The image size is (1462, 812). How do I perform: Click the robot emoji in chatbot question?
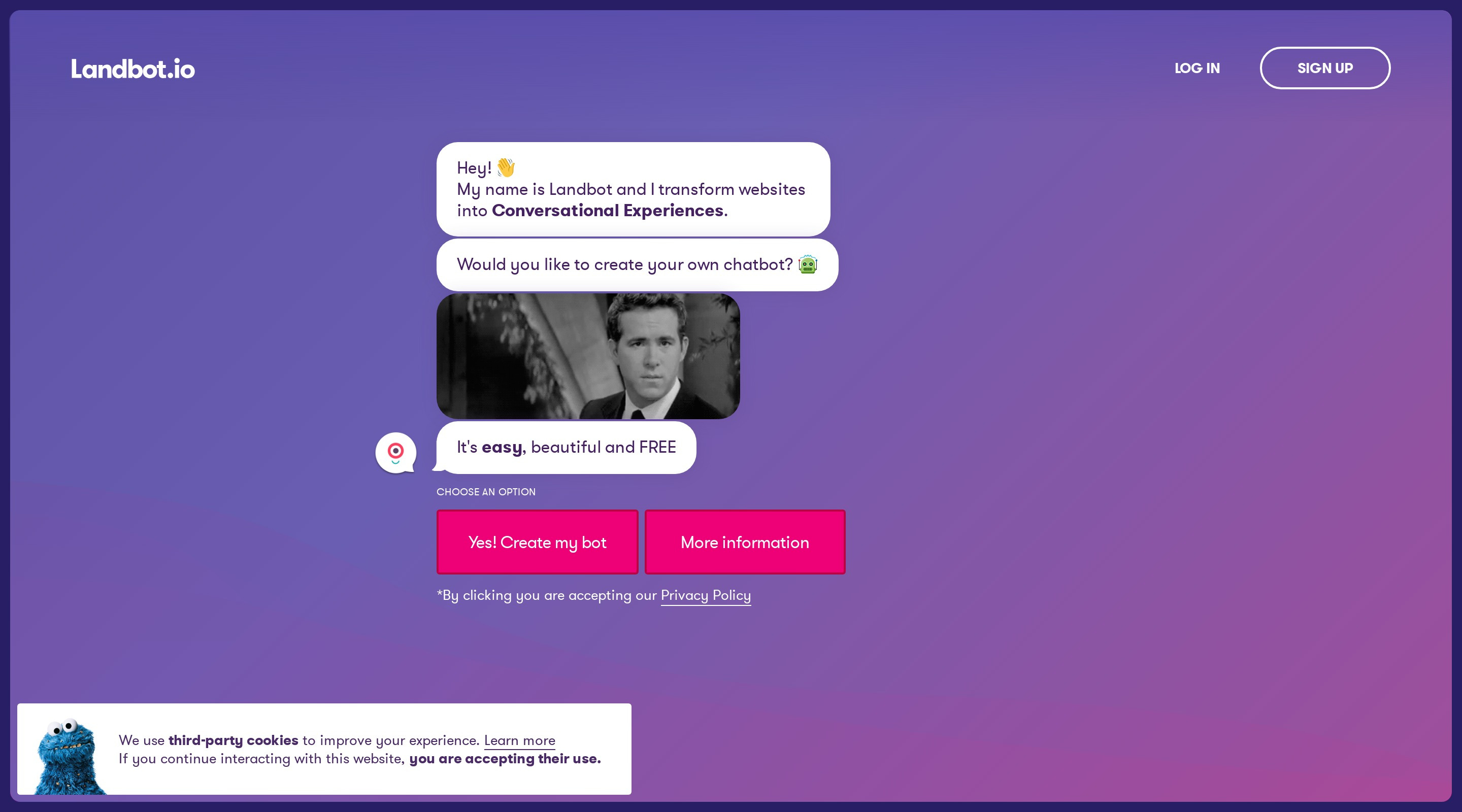click(x=808, y=264)
